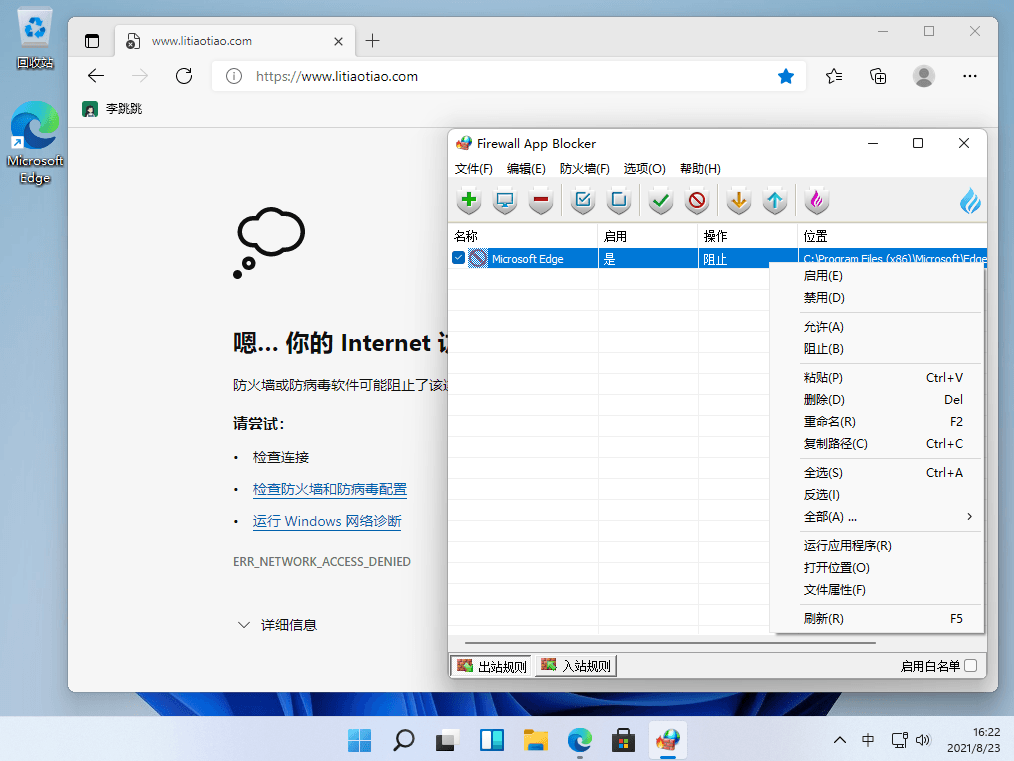Viewport: 1014px width, 761px height.
Task: Select 允许(A) from context menu
Action: (876, 327)
